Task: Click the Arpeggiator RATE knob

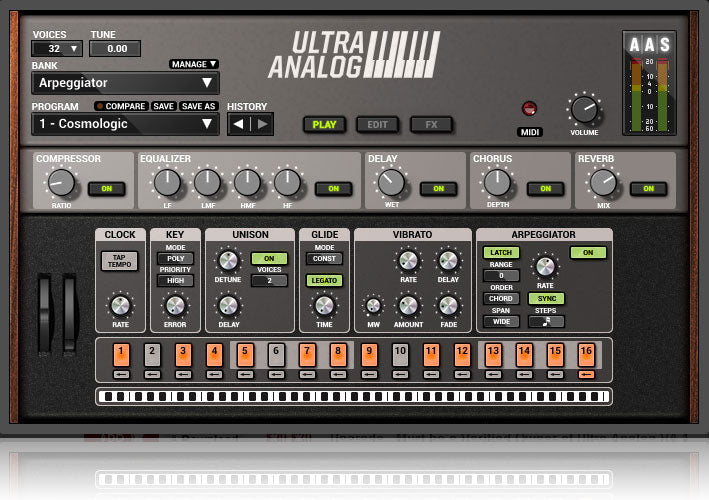Action: coord(545,267)
